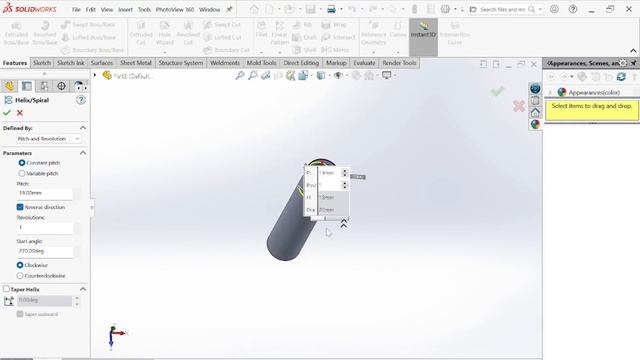Image resolution: width=640 pixels, height=360 pixels.
Task: Open the Window menu
Action: coord(209,9)
